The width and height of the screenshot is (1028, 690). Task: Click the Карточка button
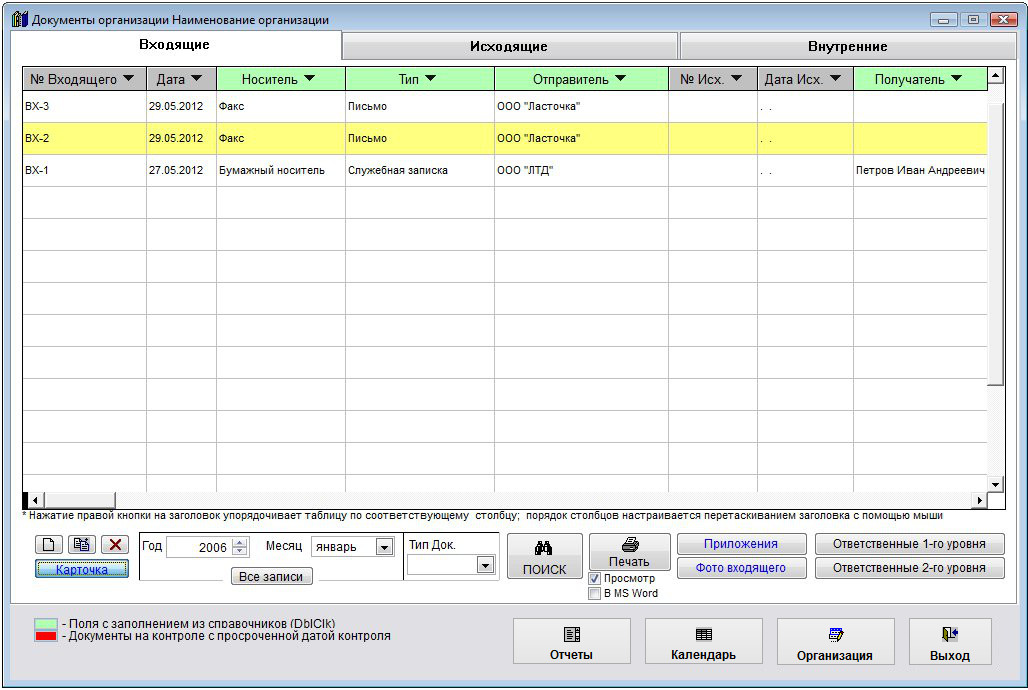[82, 569]
